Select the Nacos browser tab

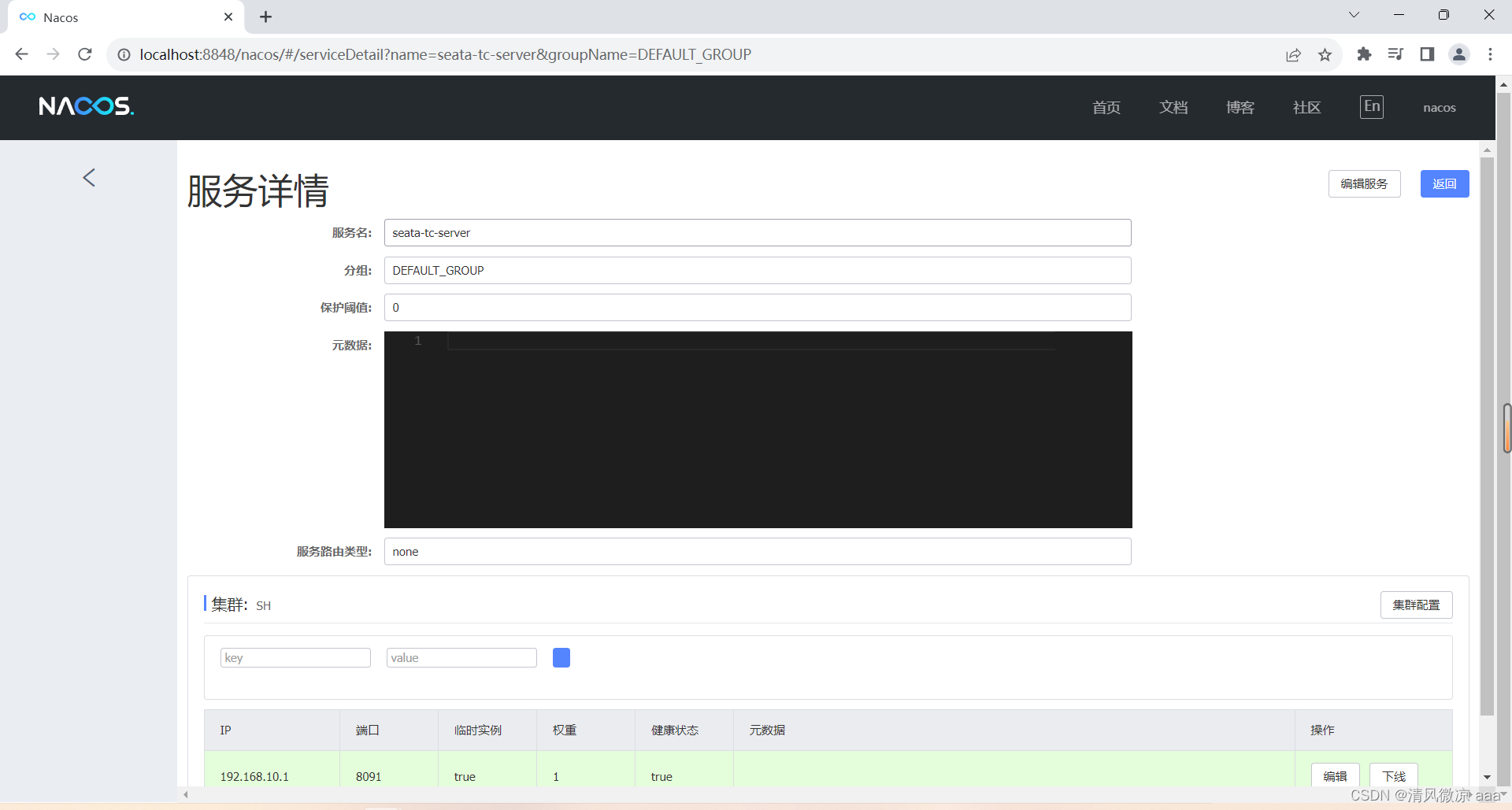coord(126,17)
